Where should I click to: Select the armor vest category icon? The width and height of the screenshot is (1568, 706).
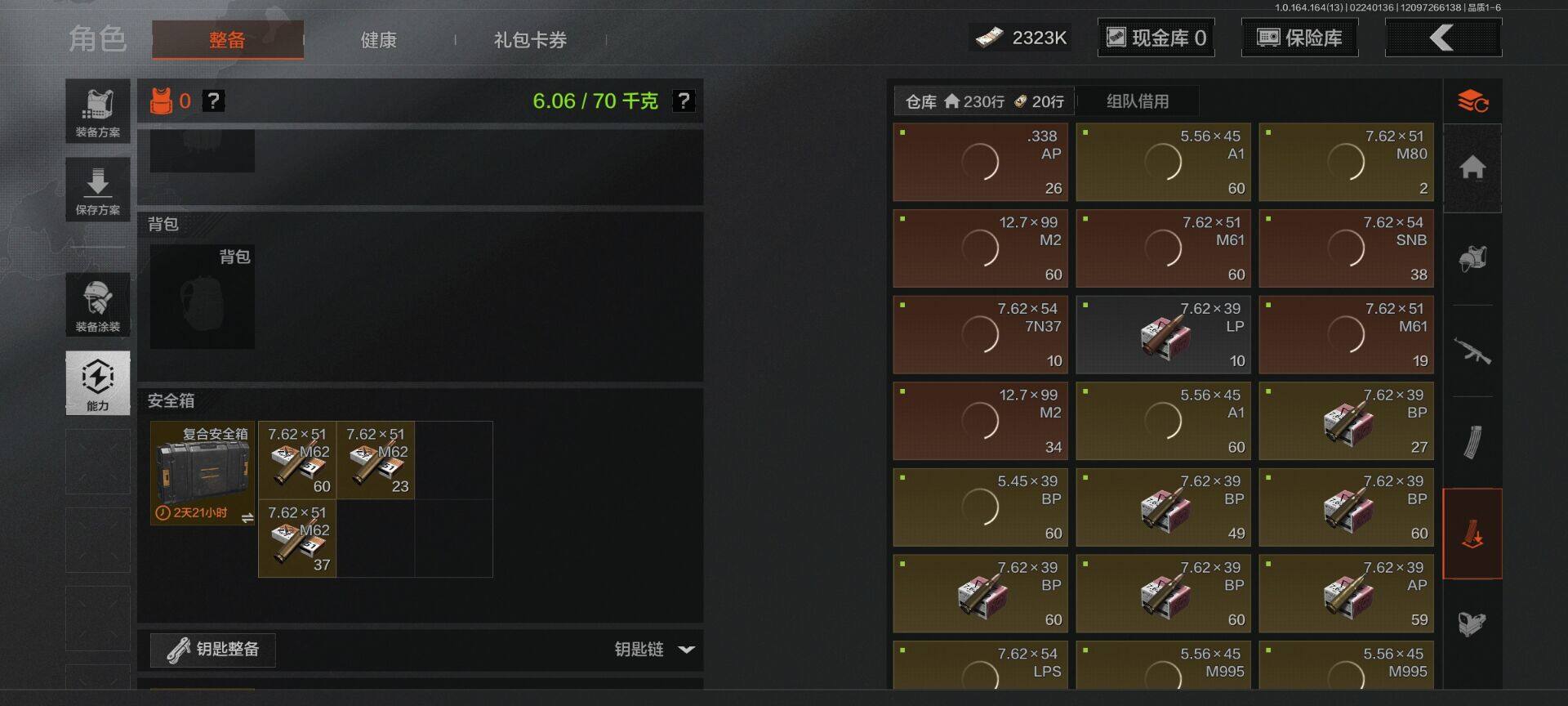(x=1472, y=259)
